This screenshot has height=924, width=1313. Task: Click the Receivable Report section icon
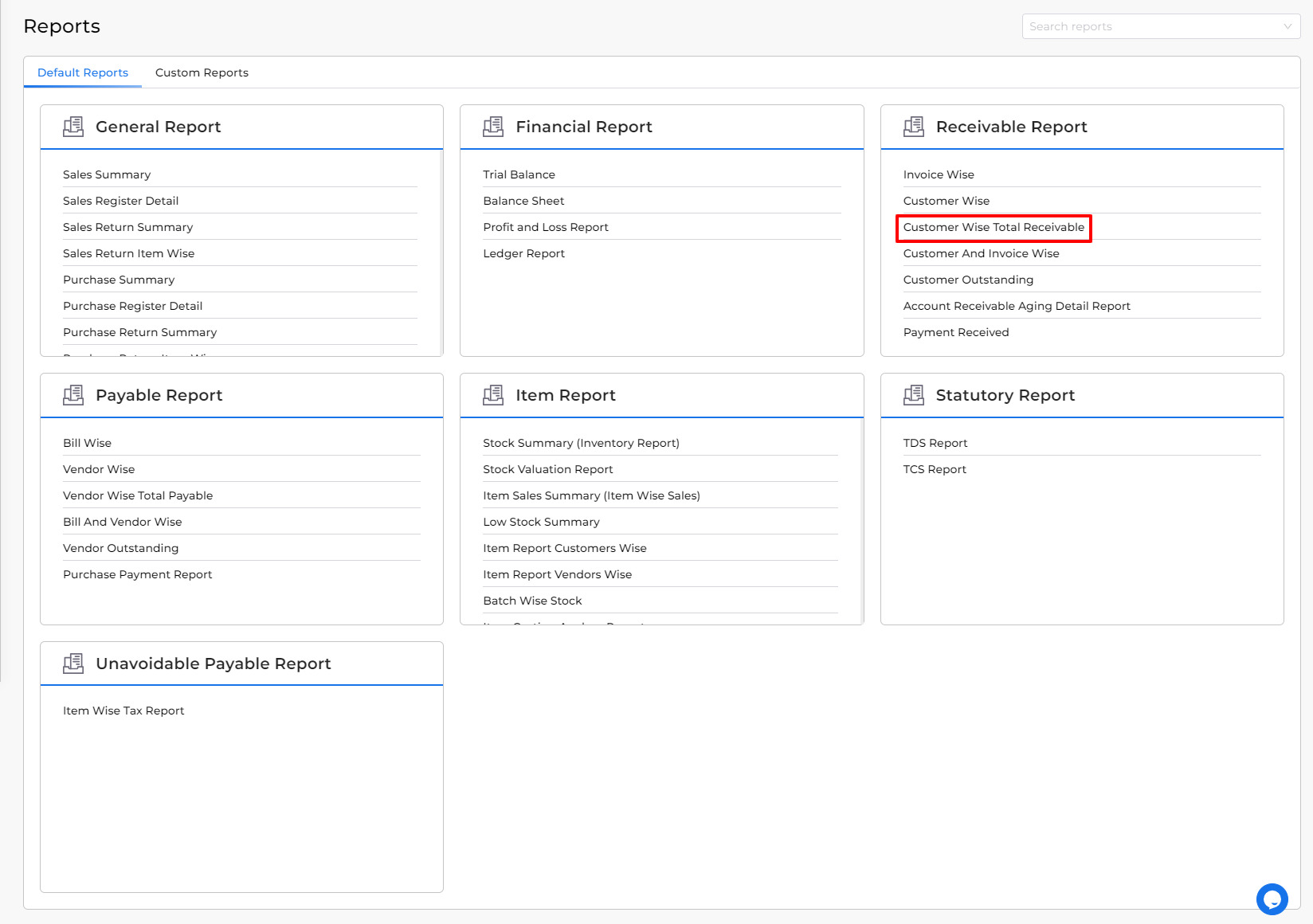click(915, 126)
